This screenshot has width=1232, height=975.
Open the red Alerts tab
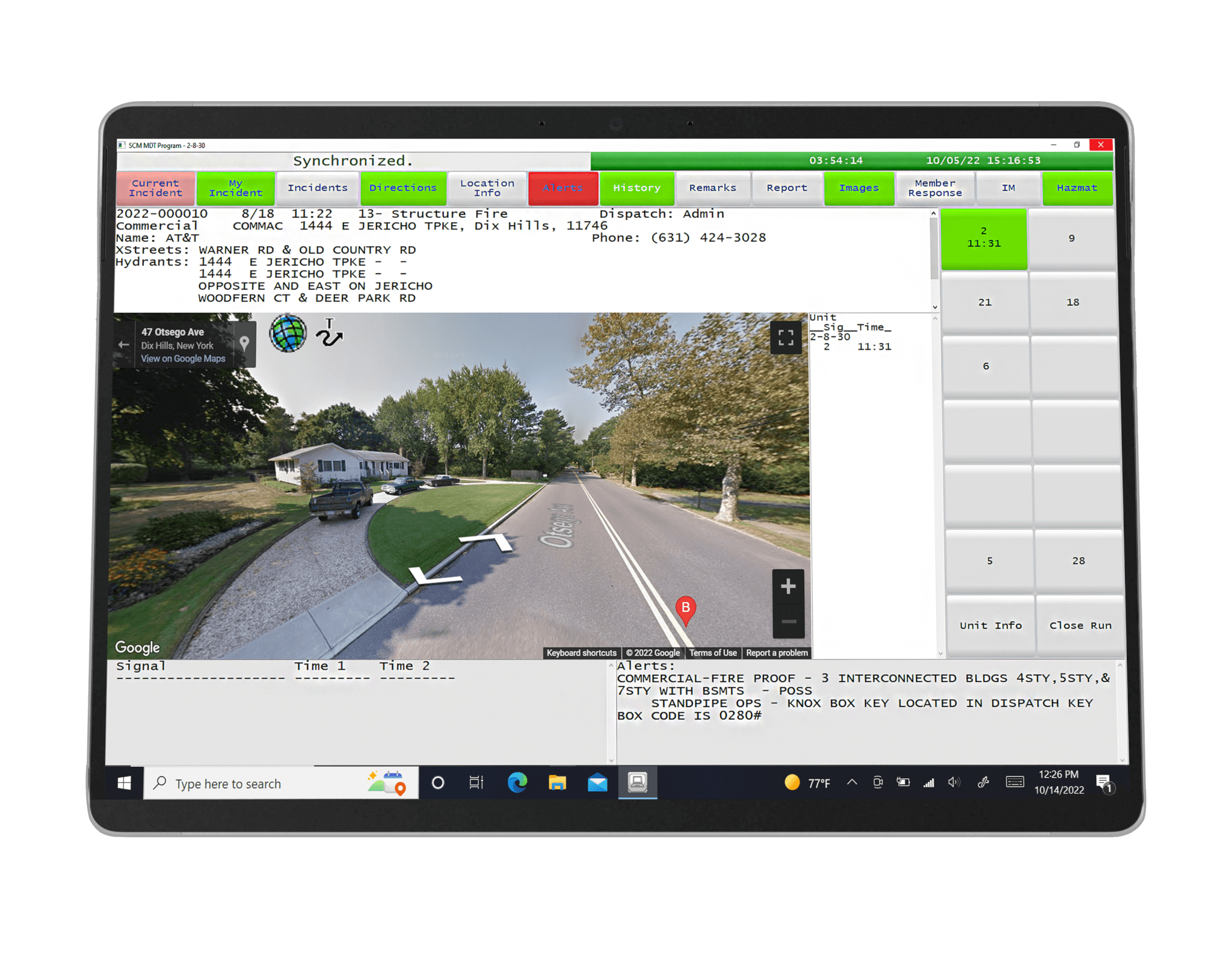coord(563,188)
